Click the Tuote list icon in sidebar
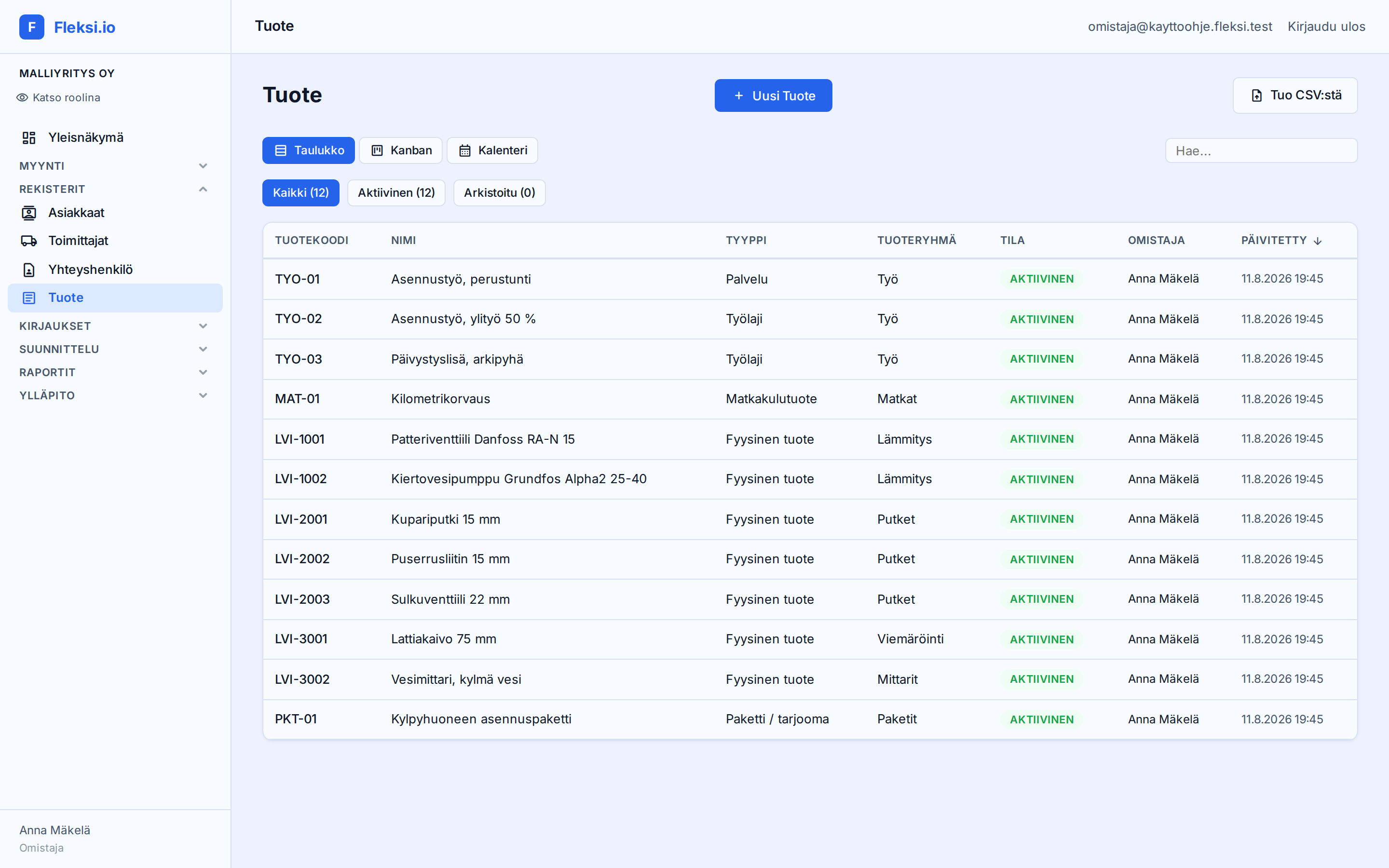 pos(29,298)
